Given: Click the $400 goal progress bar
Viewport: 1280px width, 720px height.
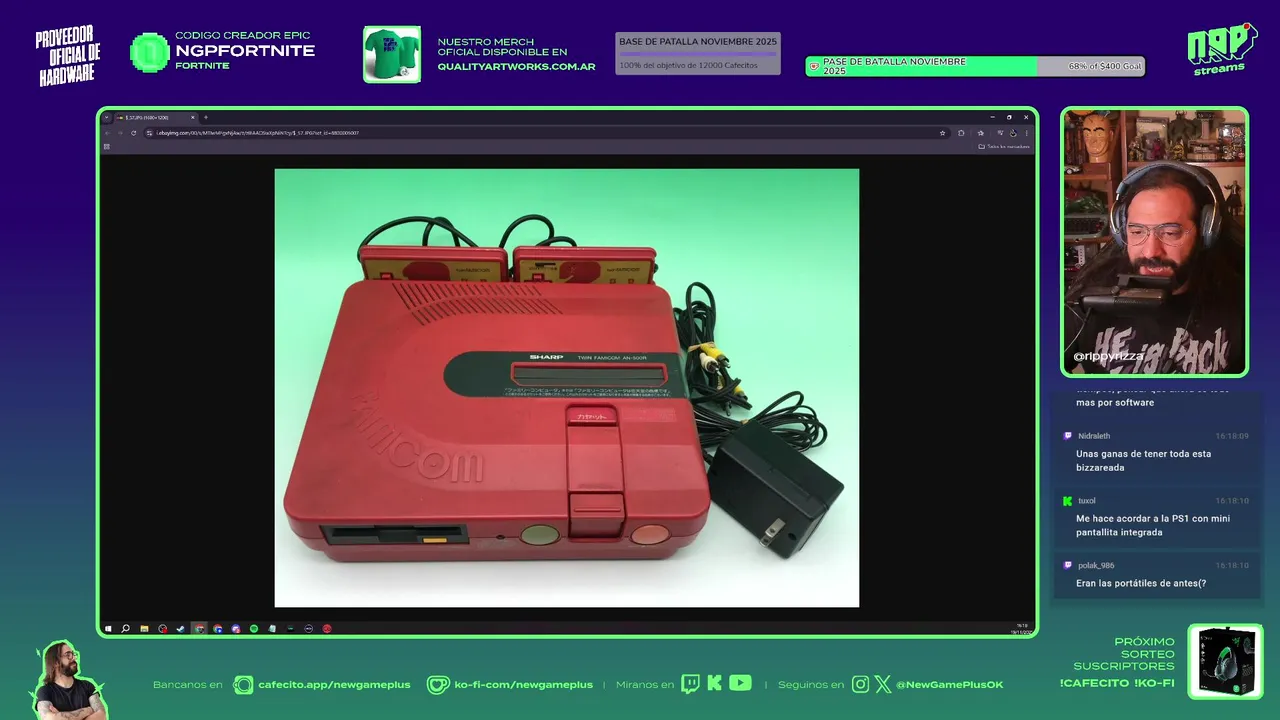Looking at the screenshot, I should pyautogui.click(x=975, y=66).
